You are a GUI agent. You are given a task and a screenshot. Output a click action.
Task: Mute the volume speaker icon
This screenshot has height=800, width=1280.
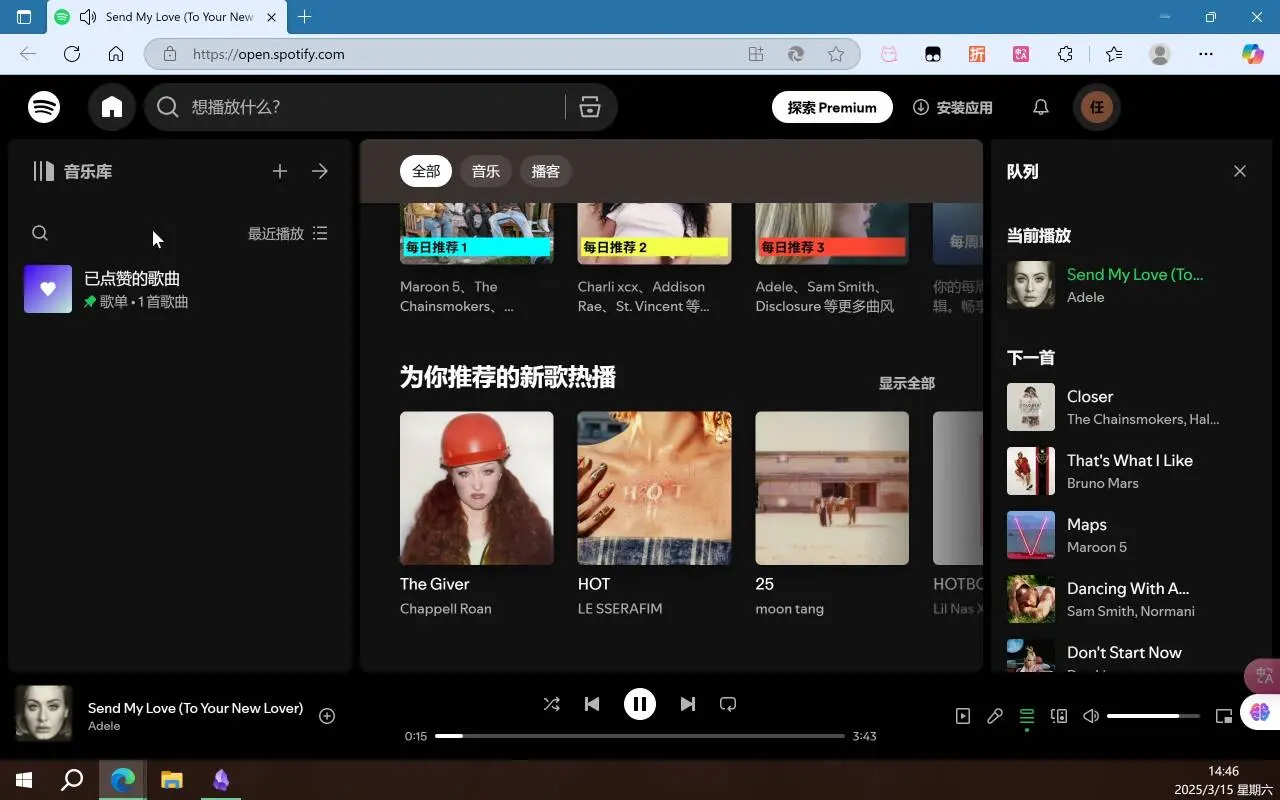pos(1091,716)
